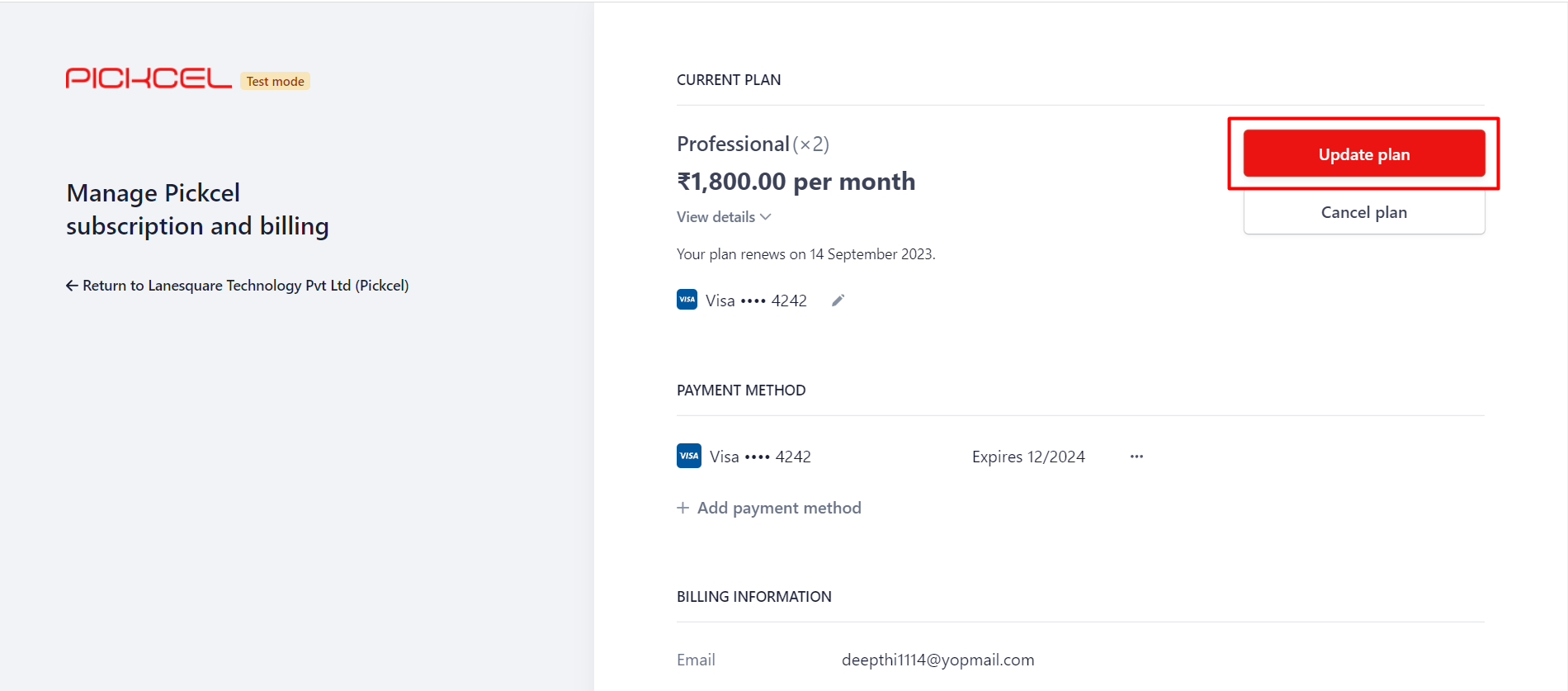Click the Expires 12/2024 text
Viewport: 1568px width, 691px height.
pyautogui.click(x=1028, y=457)
